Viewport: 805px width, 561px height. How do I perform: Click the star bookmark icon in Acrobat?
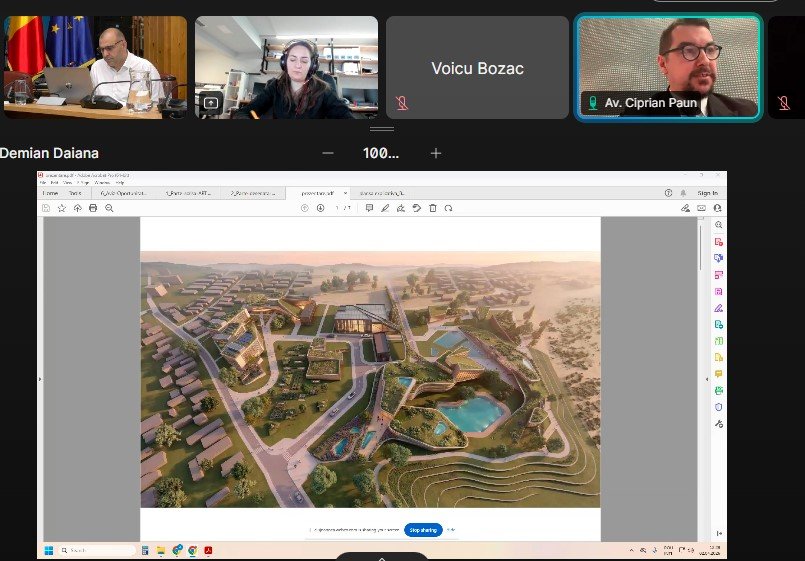(62, 208)
